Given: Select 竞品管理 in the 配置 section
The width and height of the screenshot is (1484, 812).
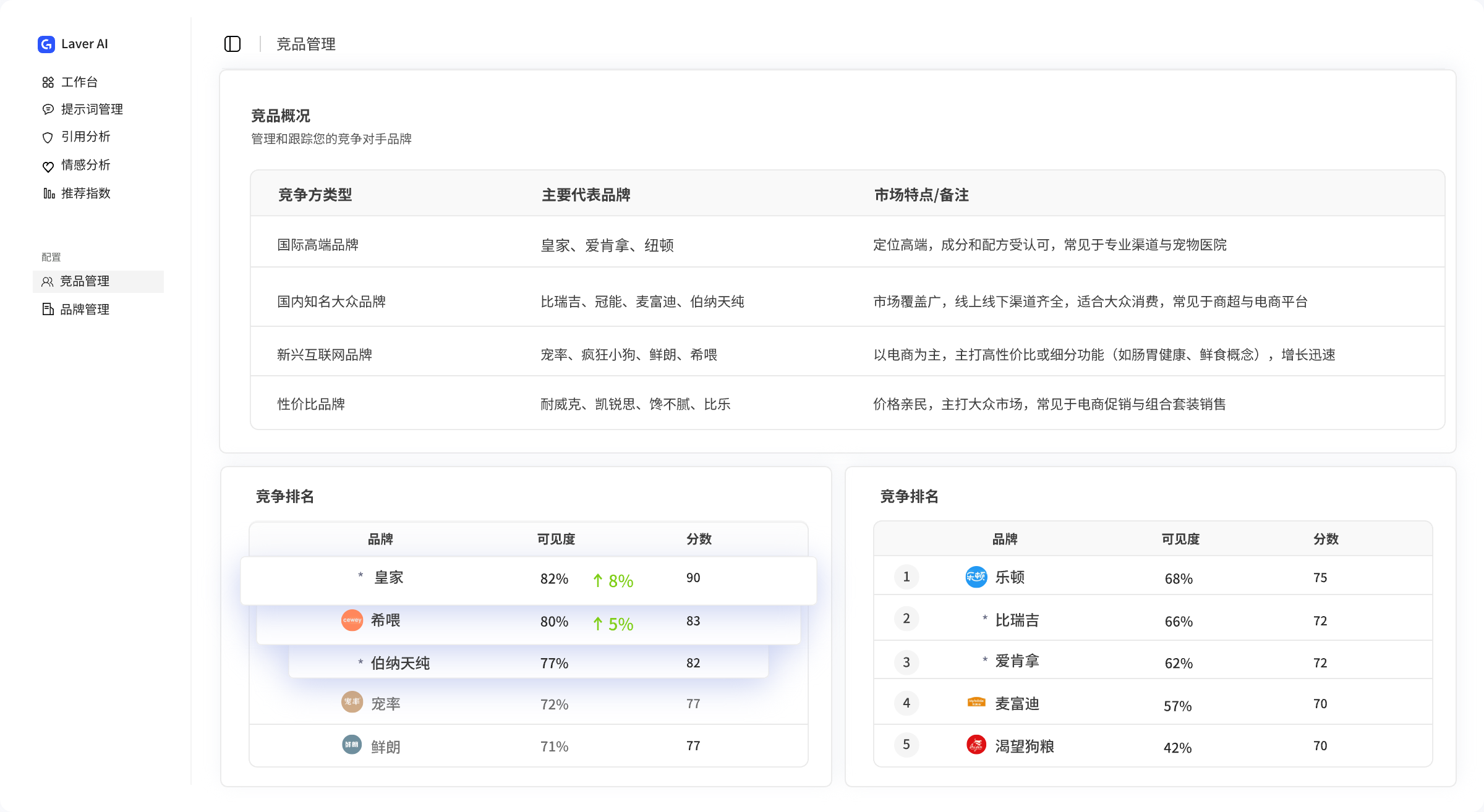Looking at the screenshot, I should (x=85, y=281).
